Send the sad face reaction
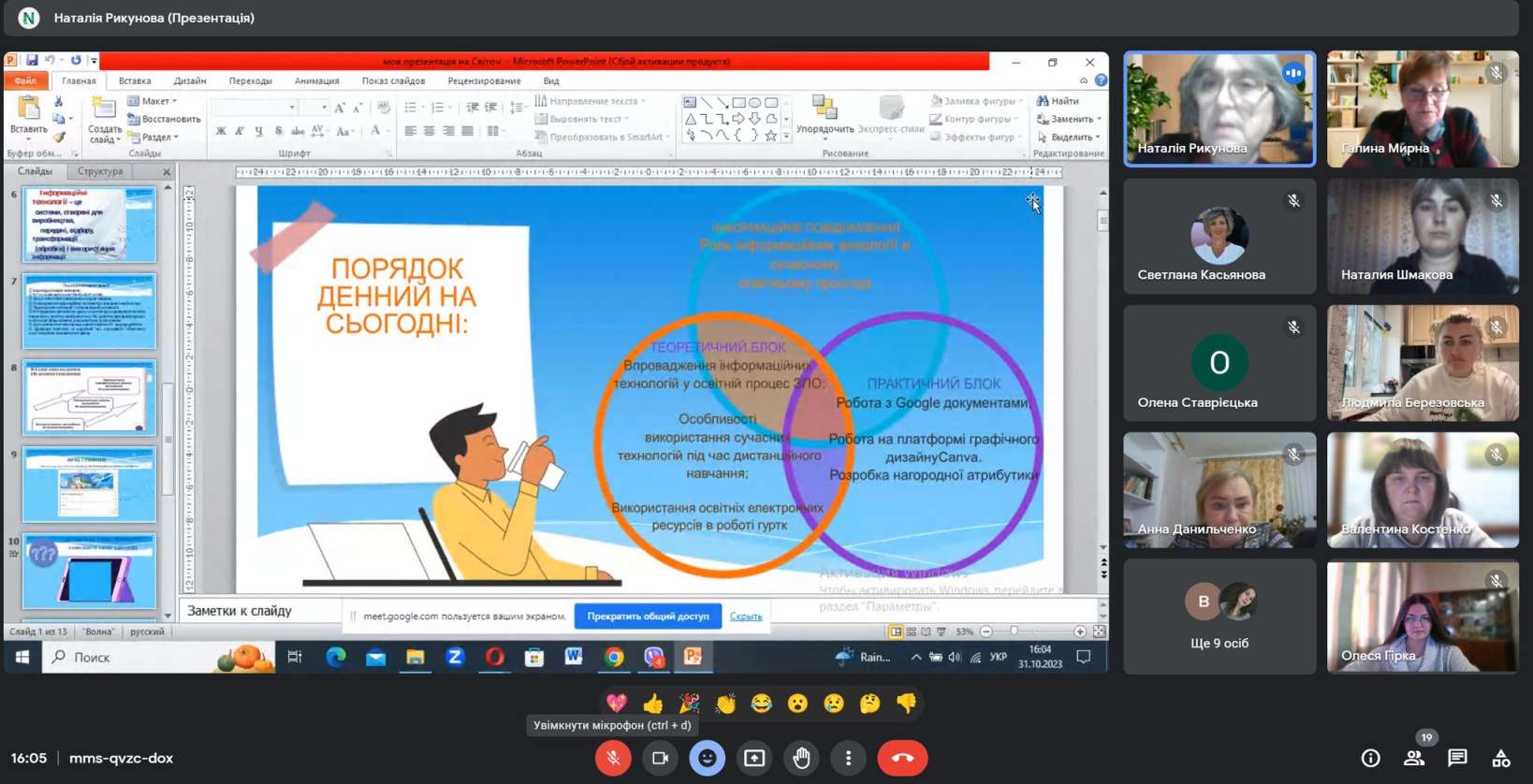 (834, 703)
